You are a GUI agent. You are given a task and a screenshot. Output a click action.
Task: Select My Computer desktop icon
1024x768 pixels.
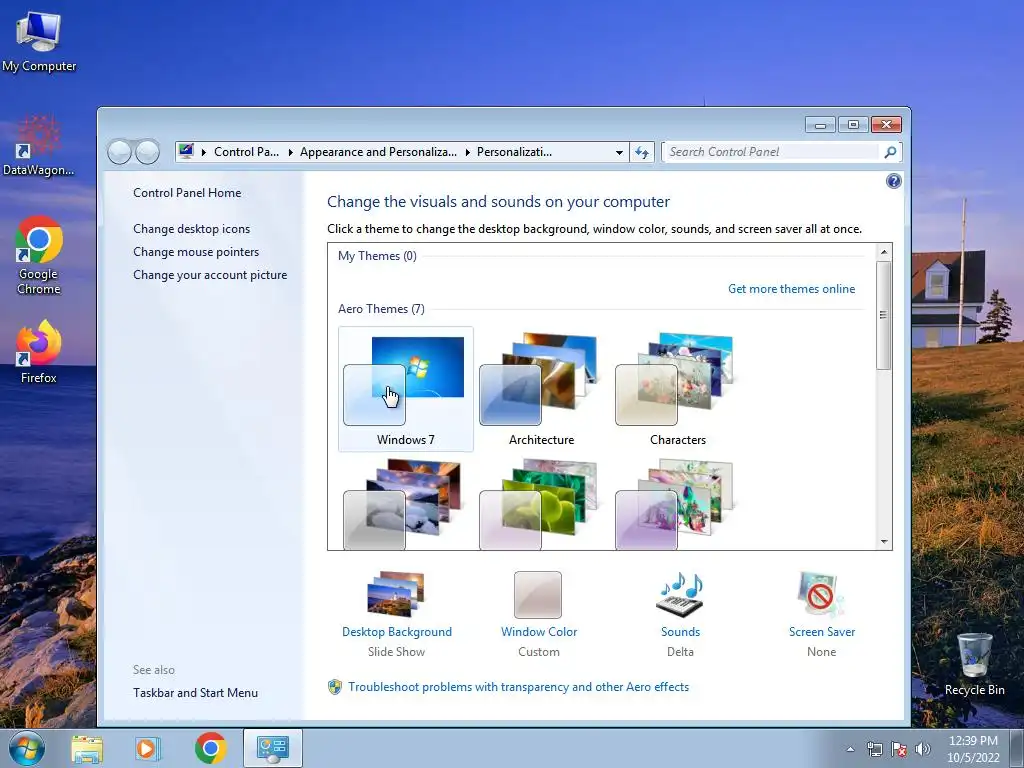(x=39, y=42)
